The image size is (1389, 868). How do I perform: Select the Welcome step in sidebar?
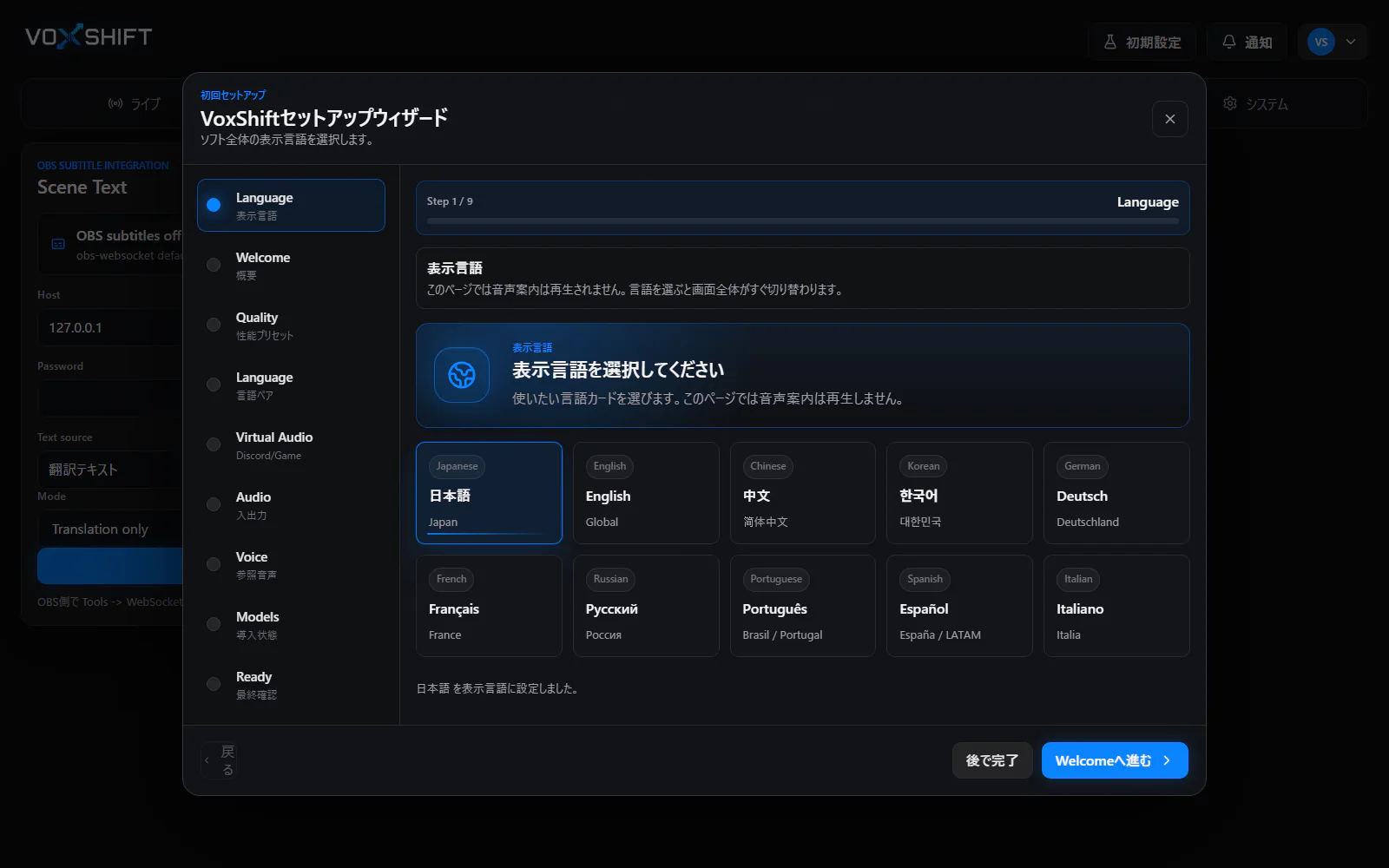pos(291,266)
